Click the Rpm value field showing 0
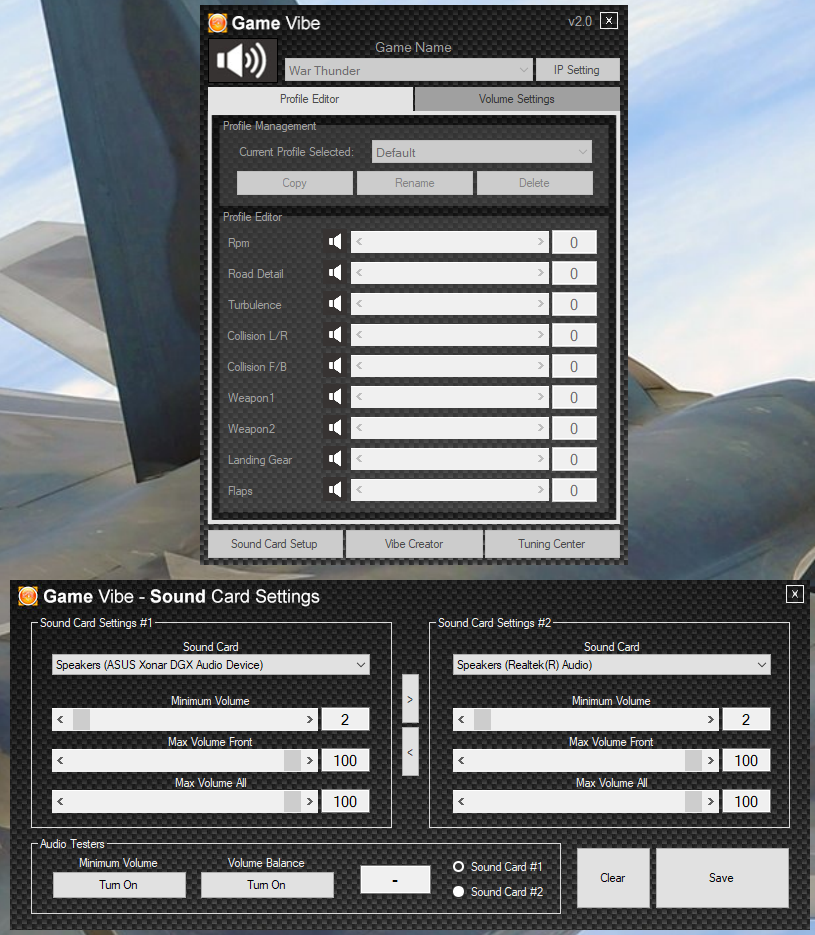815x935 pixels. click(574, 243)
